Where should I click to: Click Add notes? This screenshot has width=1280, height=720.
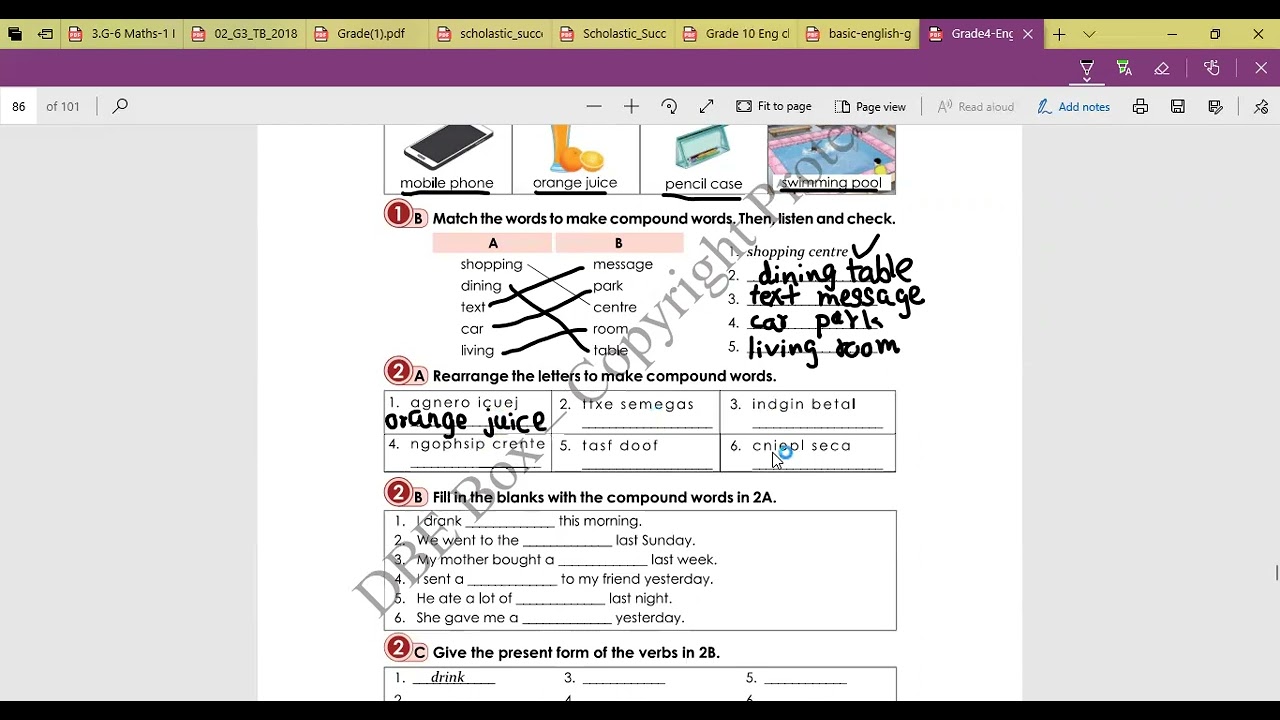1074,106
